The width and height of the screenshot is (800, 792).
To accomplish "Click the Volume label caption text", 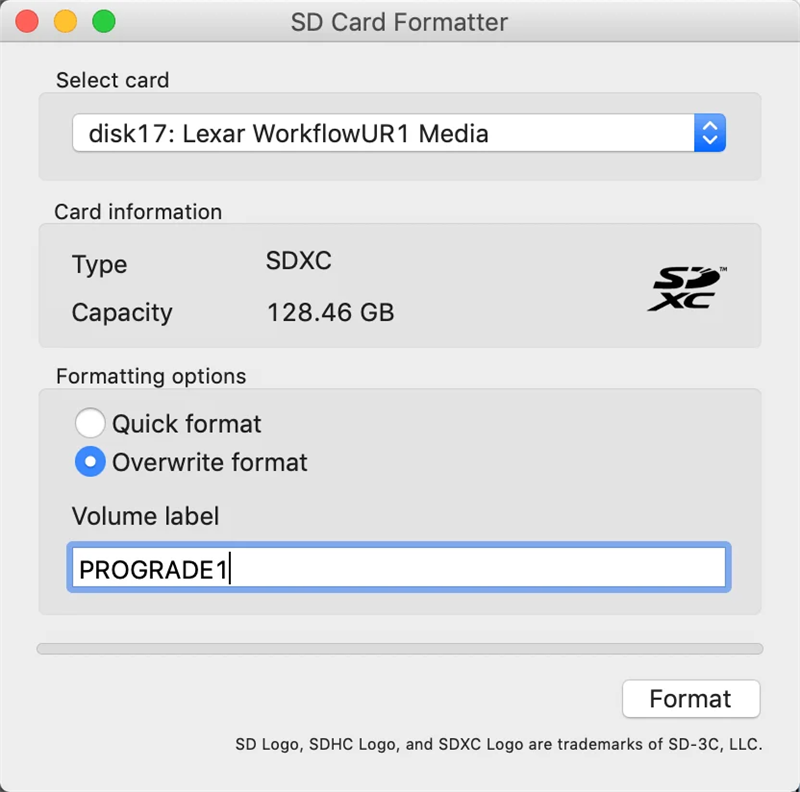I will coord(145,517).
